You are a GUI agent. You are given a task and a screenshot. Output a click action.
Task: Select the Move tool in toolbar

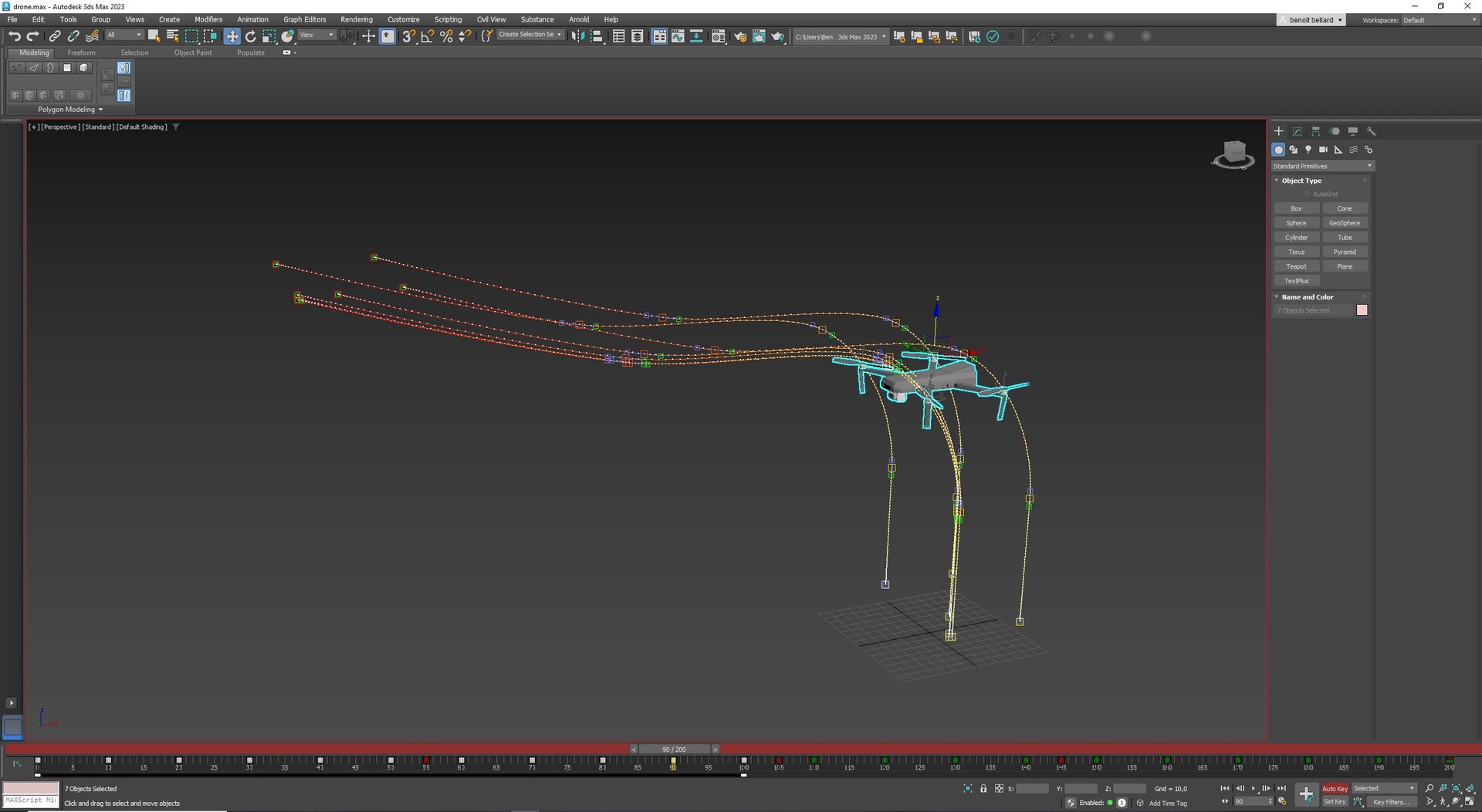tap(232, 36)
